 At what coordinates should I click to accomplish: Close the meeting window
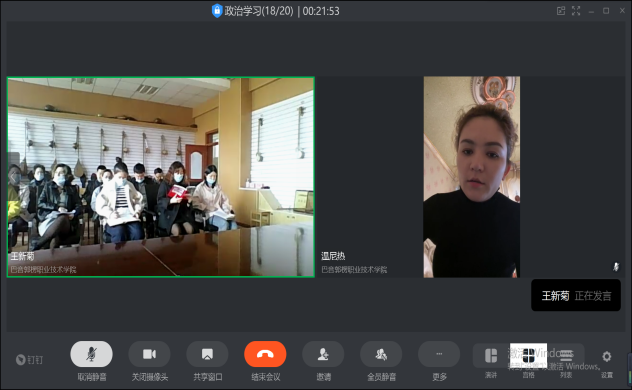pos(622,11)
